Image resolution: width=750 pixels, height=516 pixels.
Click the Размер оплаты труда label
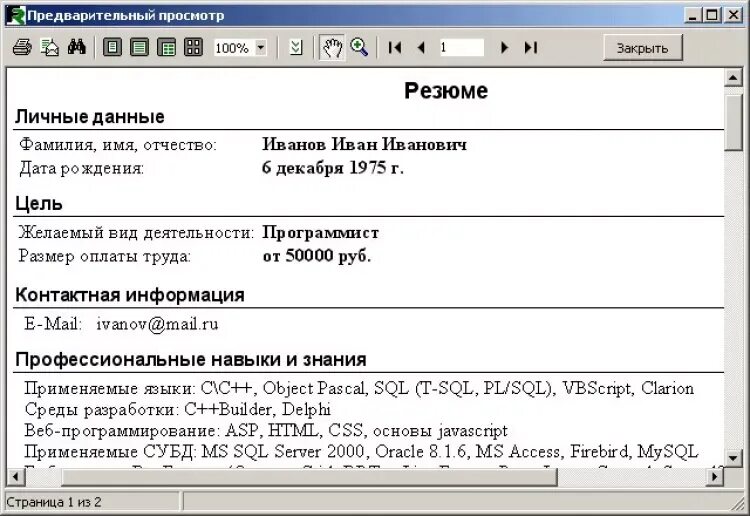point(105,256)
